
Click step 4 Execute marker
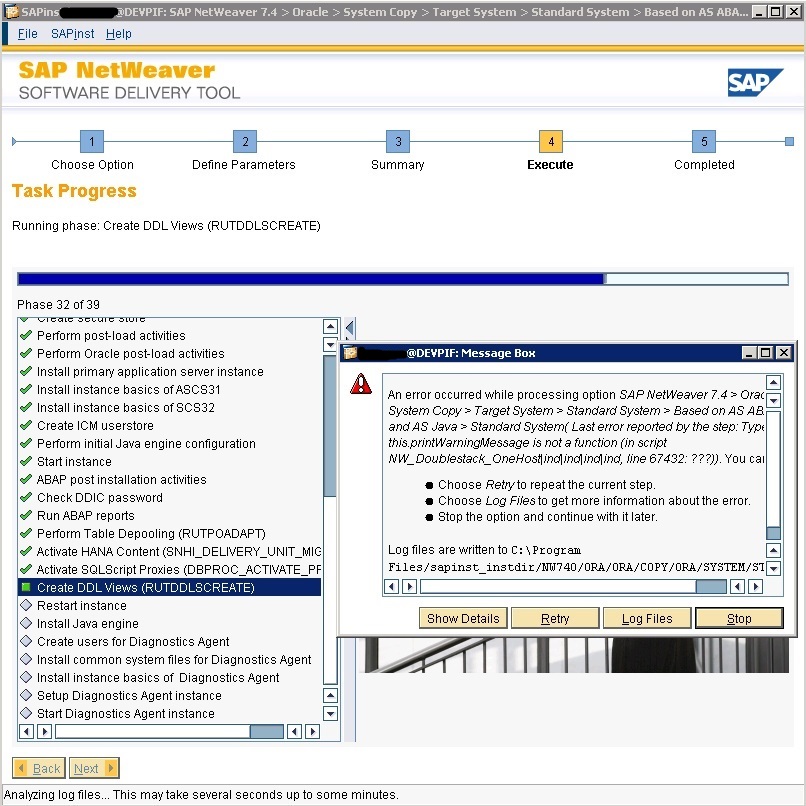tap(551, 141)
